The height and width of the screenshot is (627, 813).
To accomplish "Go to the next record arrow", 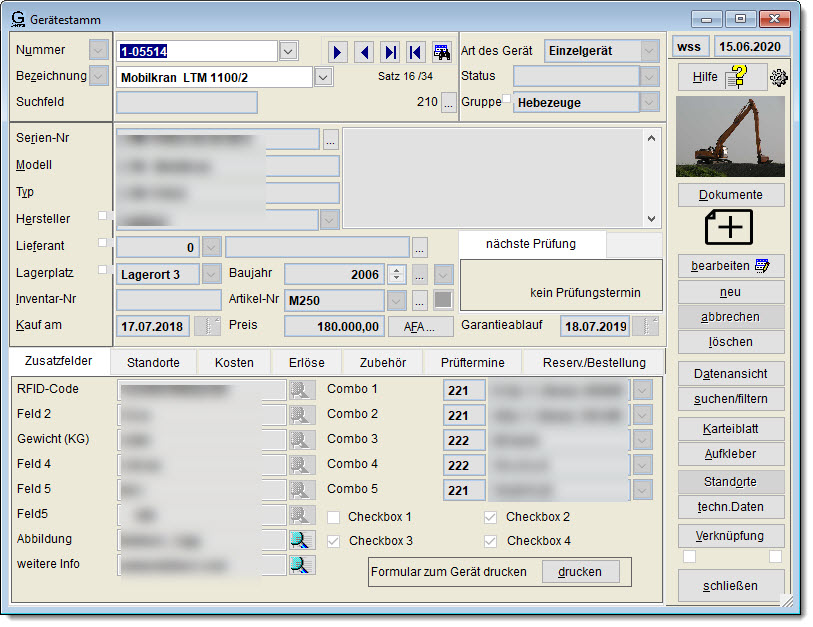I will pos(338,52).
